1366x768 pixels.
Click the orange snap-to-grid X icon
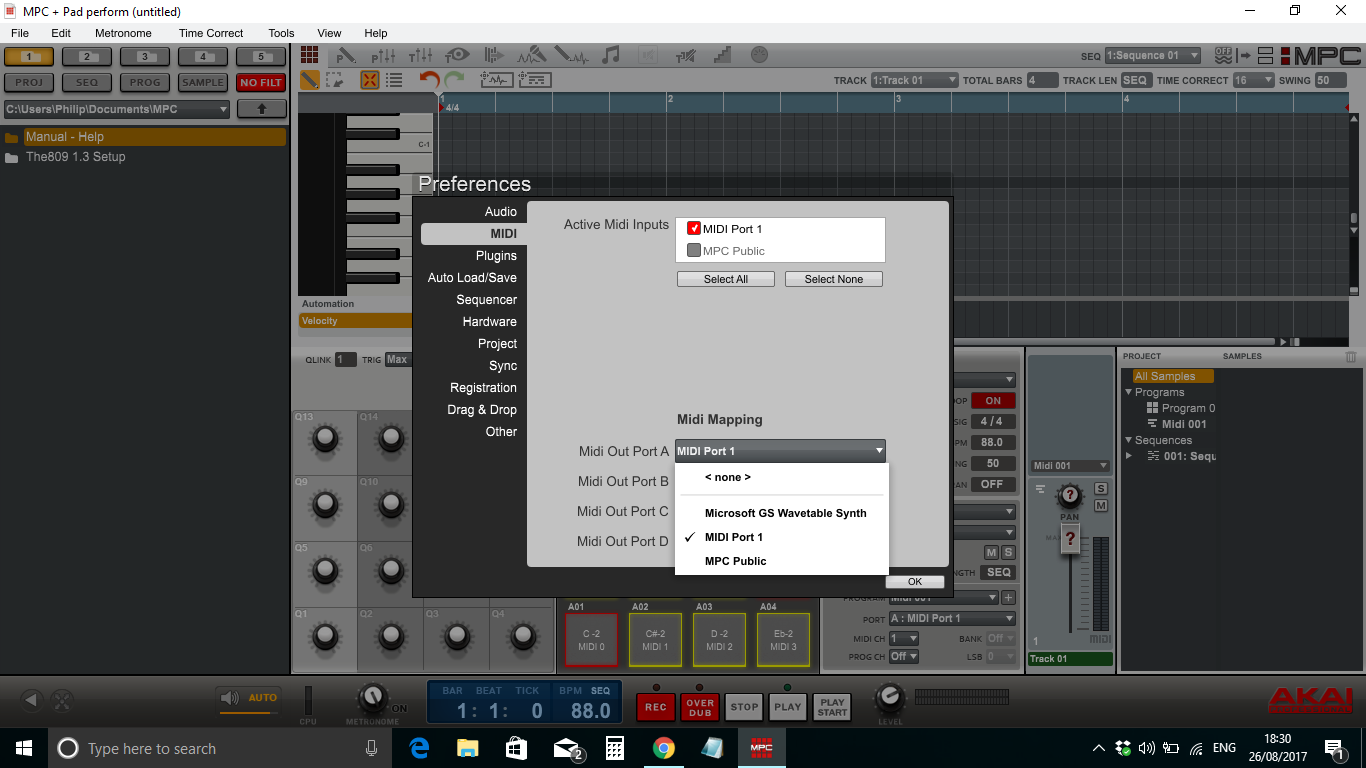[369, 80]
